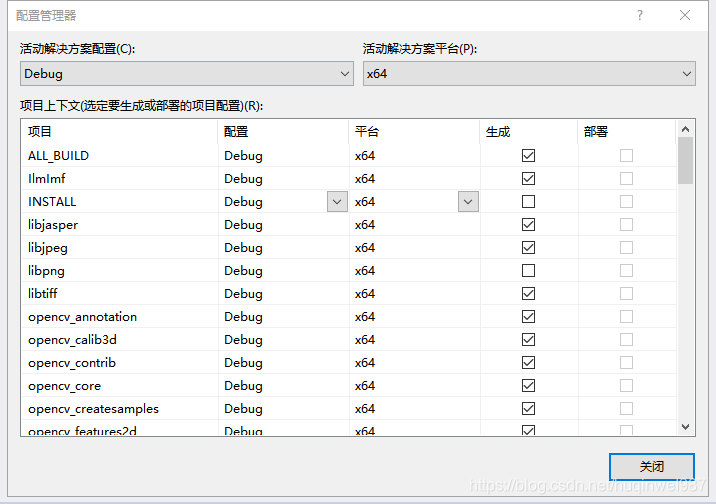Click the x64 platform cell for opencv_core
Screen dimensions: 716x504
click(x=414, y=386)
